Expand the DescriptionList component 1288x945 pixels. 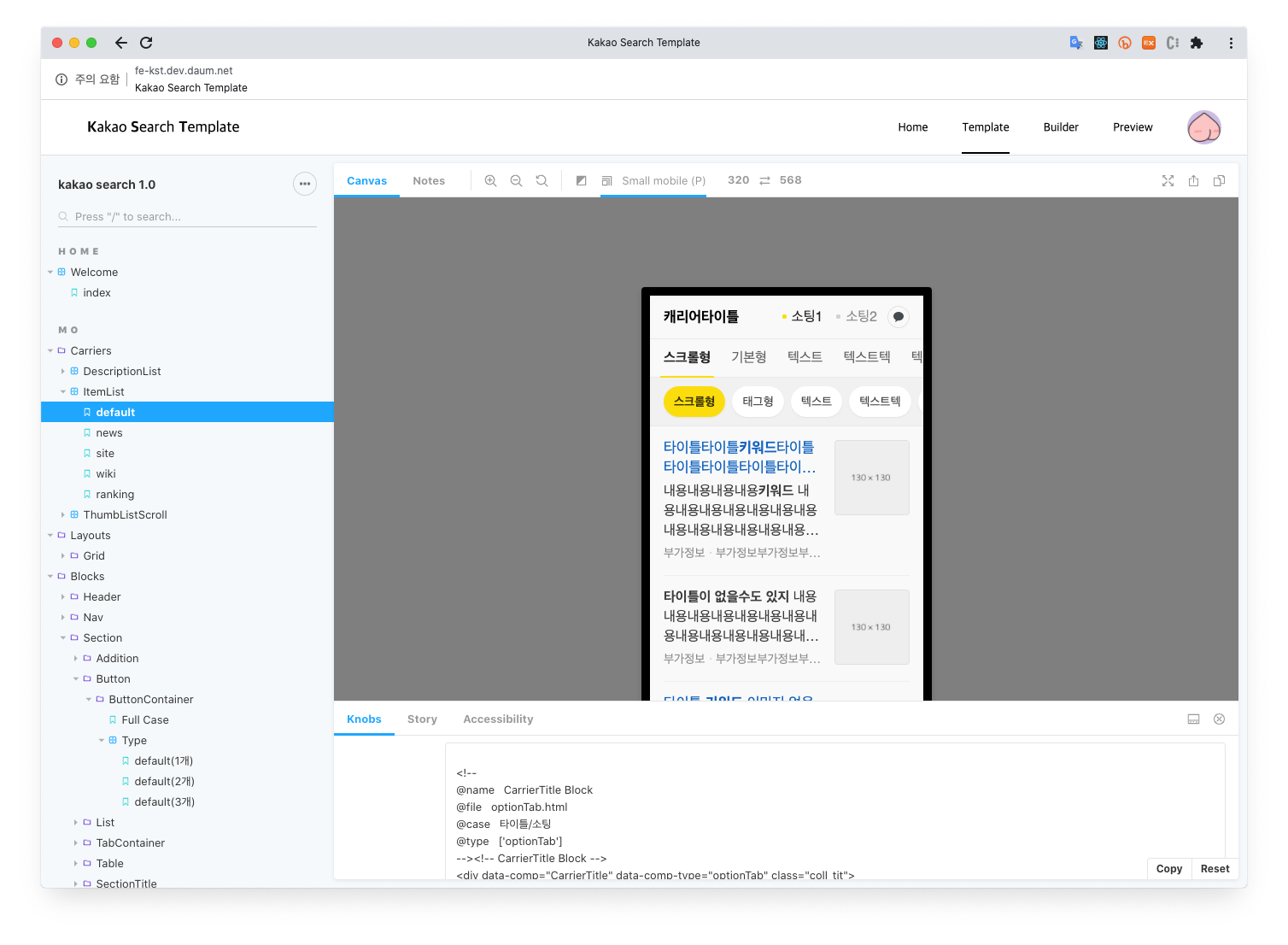click(x=63, y=372)
